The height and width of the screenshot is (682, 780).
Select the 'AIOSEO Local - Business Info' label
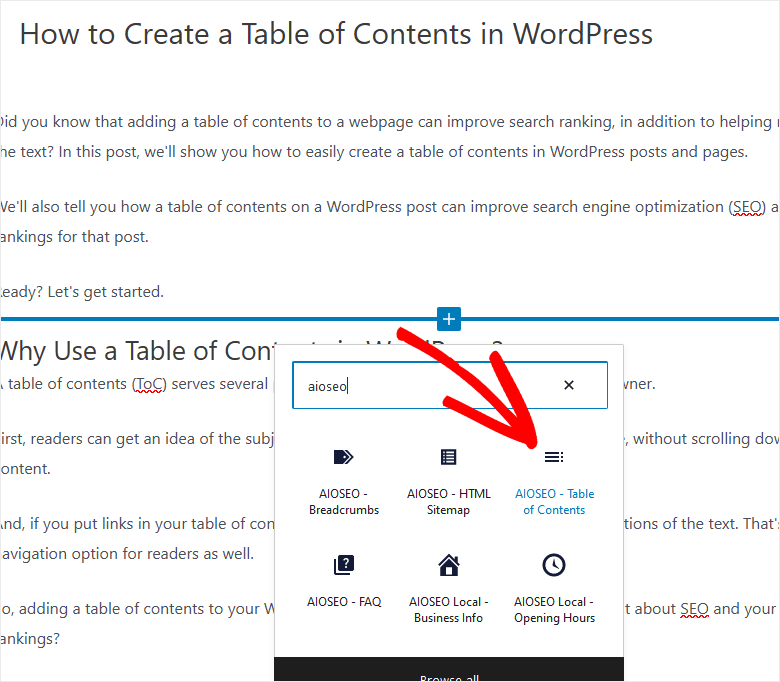(x=449, y=609)
